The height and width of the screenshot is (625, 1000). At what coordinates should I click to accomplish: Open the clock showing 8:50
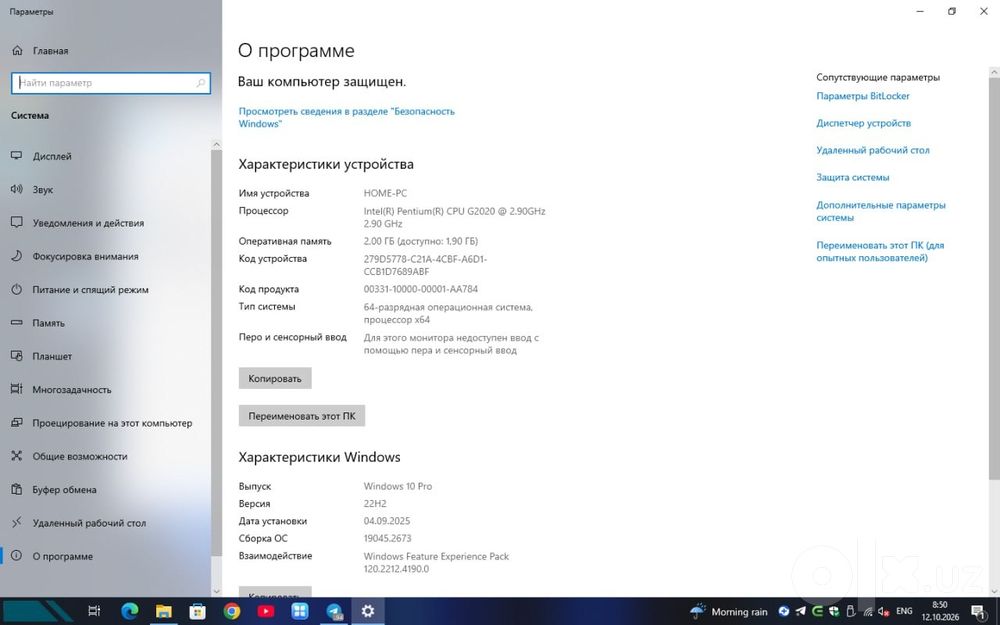pos(939,611)
